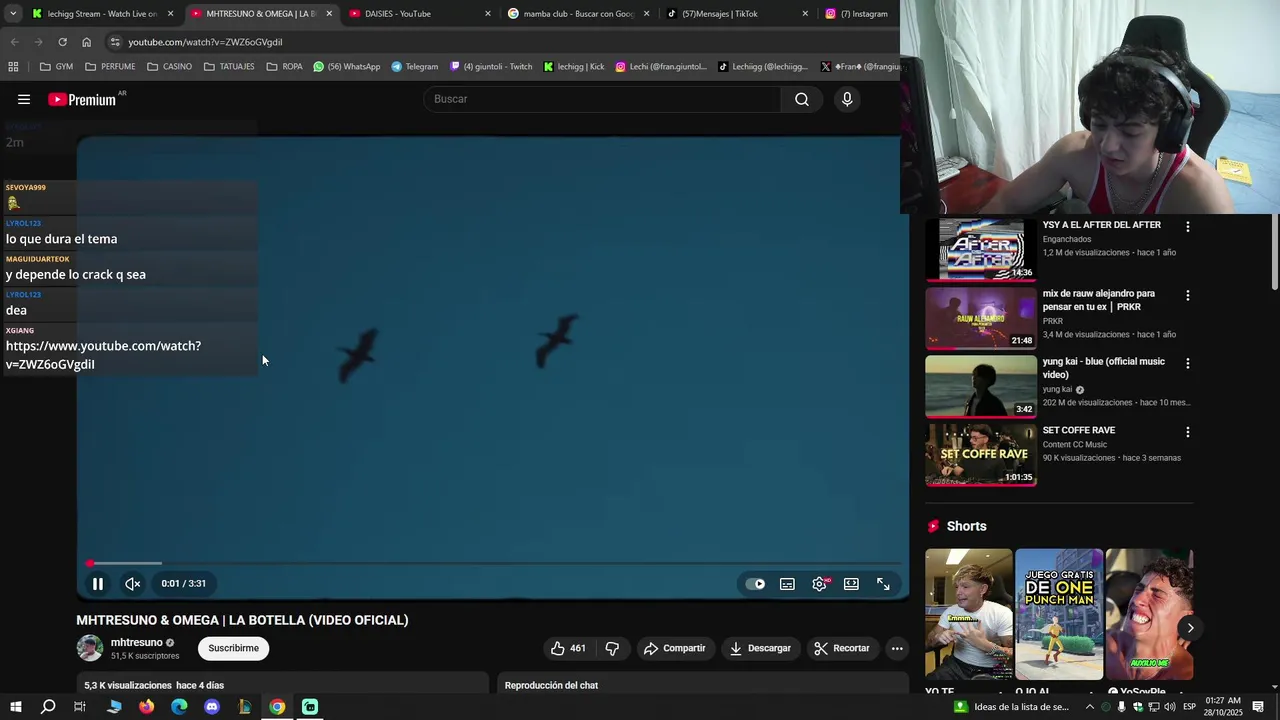Seek on the video progress bar
This screenshot has width=1280, height=720.
492,563
